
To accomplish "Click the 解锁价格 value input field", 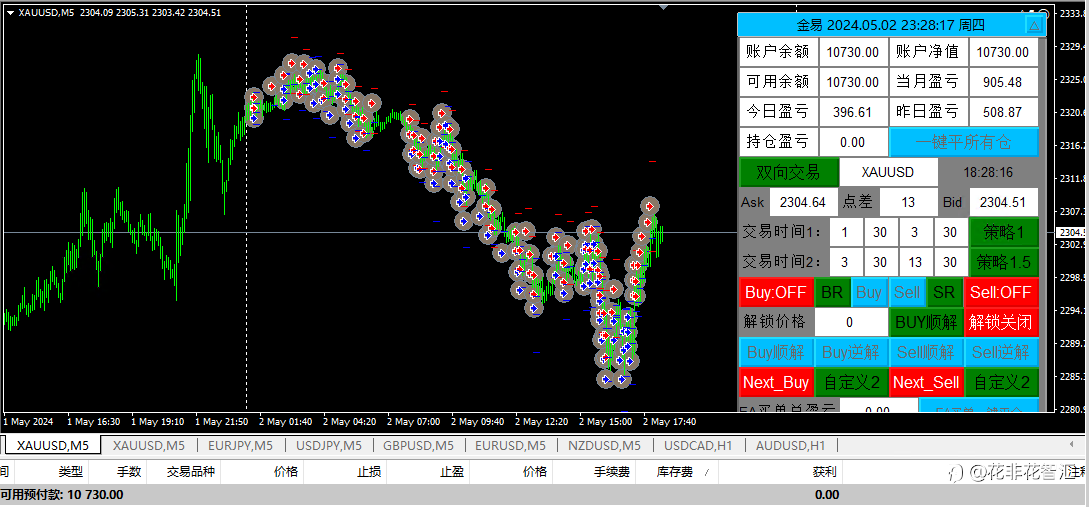I will coord(851,323).
